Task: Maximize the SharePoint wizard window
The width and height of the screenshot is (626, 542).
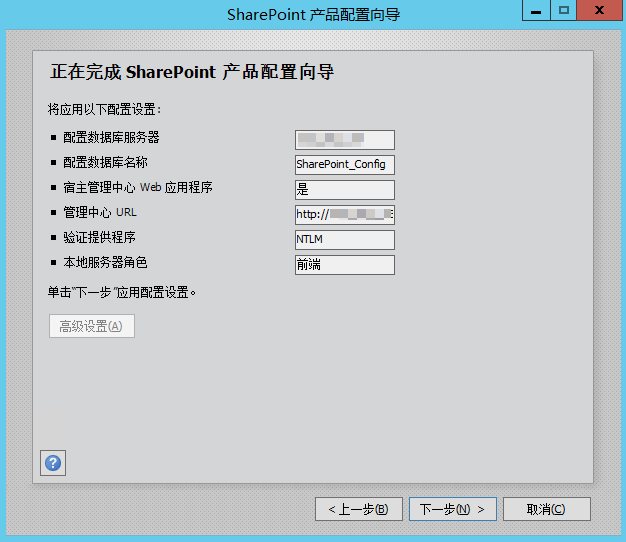Action: [563, 10]
